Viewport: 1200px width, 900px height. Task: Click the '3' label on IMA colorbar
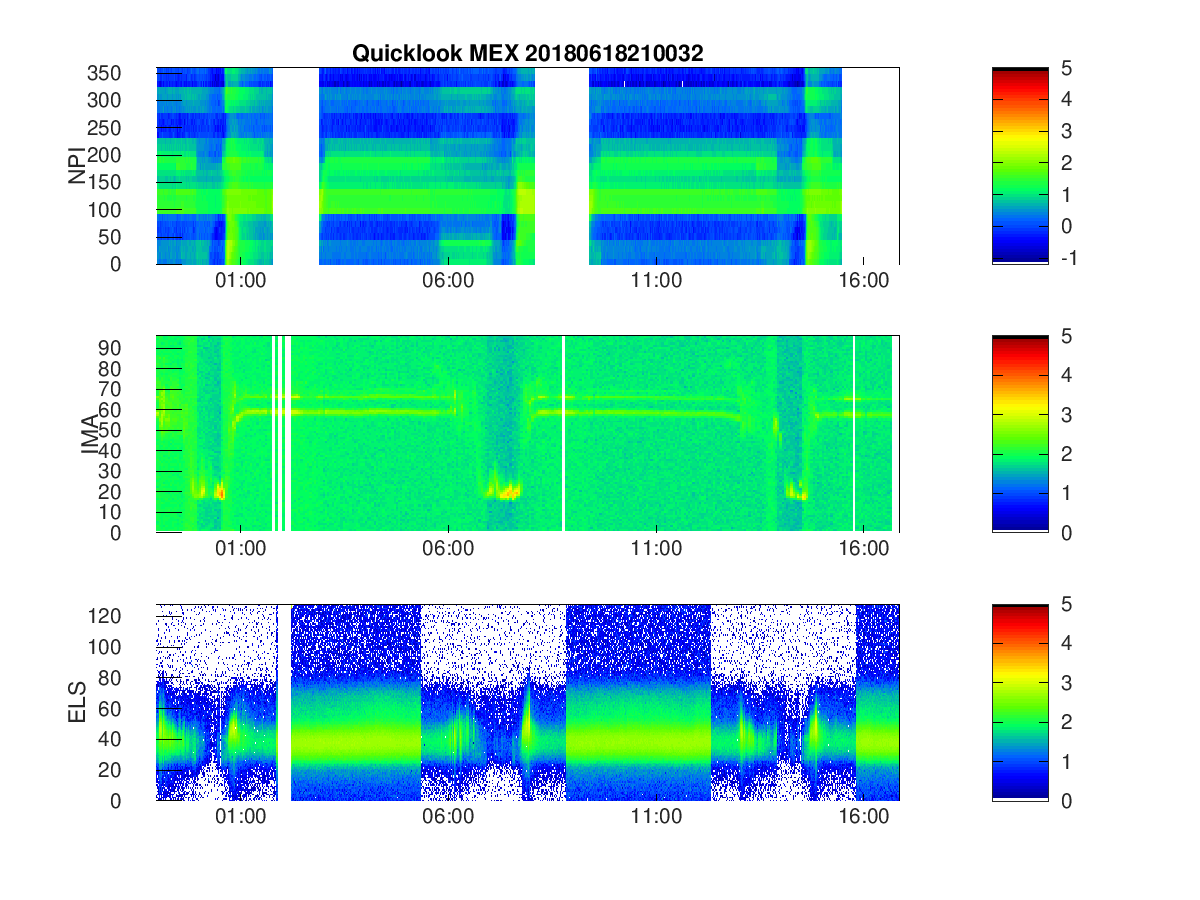coord(1065,414)
